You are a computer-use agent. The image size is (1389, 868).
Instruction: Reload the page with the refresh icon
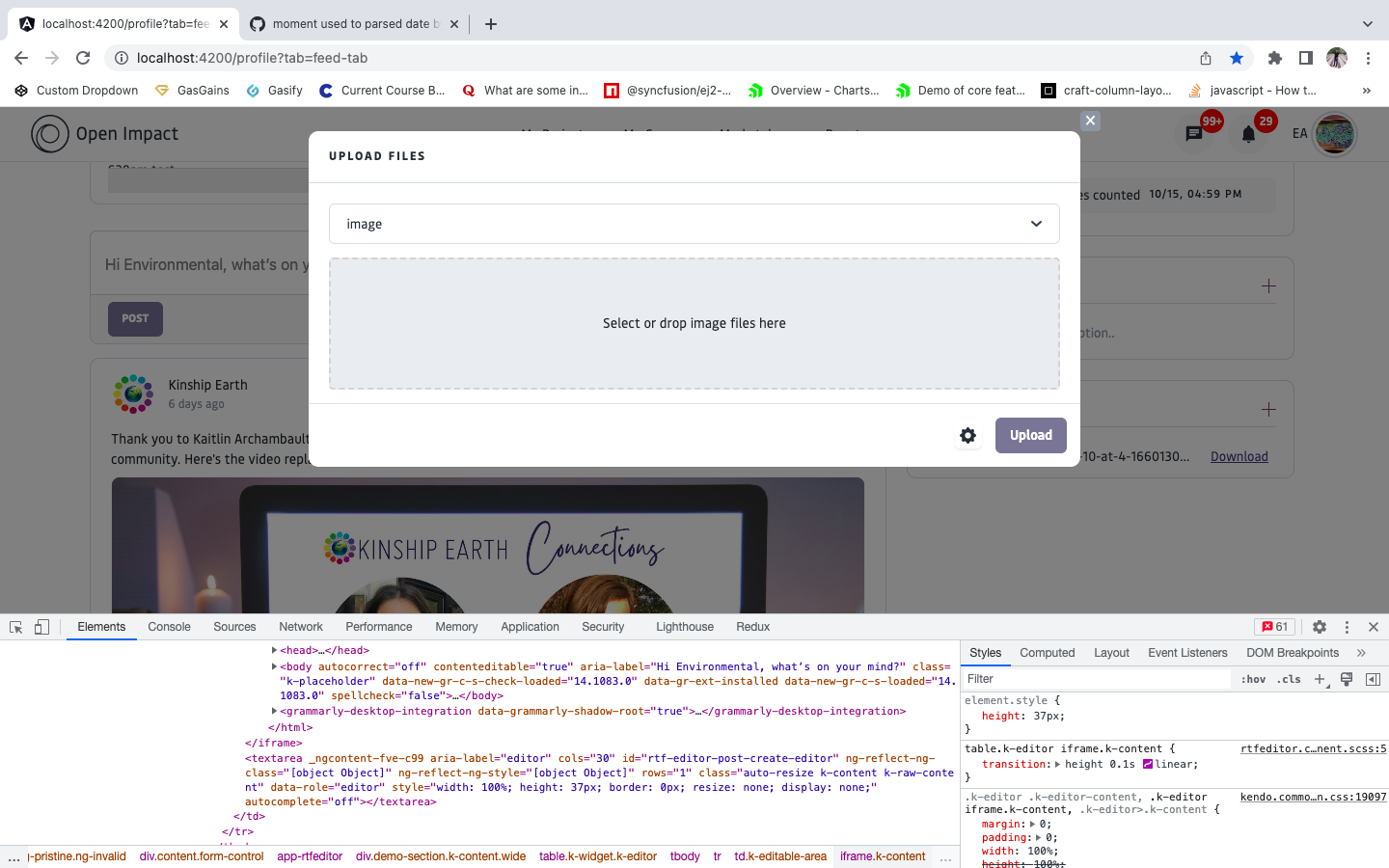tap(83, 58)
